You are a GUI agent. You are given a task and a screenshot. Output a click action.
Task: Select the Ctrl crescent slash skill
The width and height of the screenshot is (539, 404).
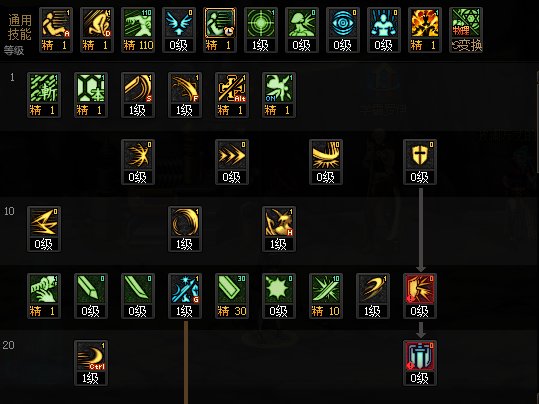91,363
